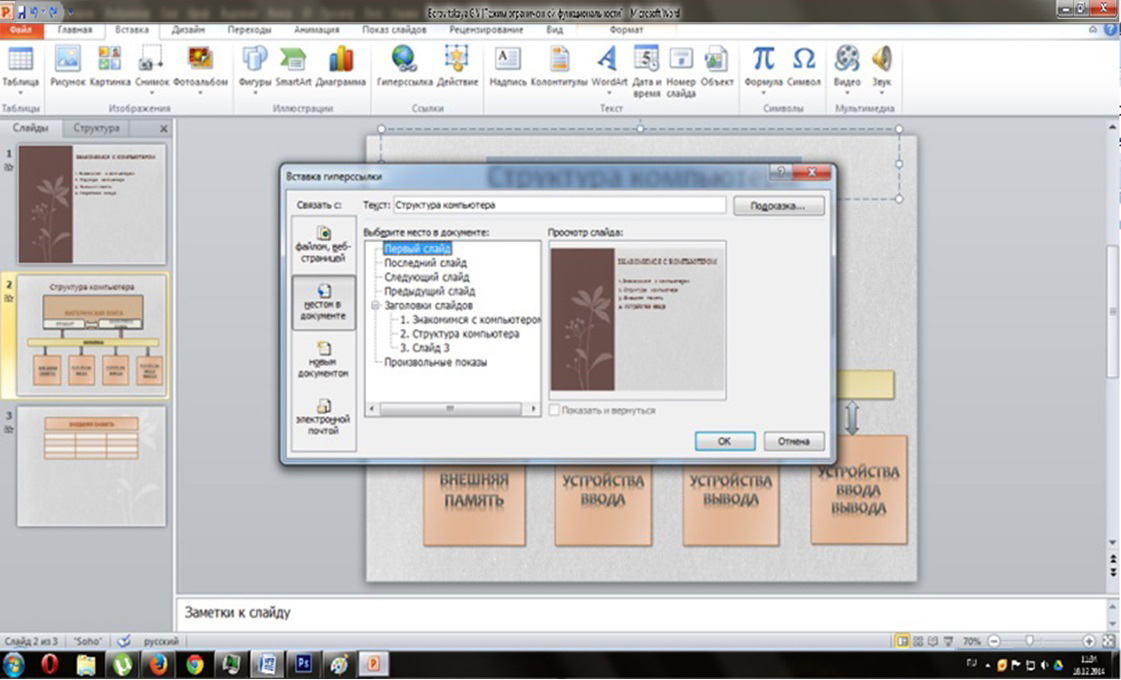1121x680 pixels.
Task: Insert a SmartArt graphic
Action: 293,62
